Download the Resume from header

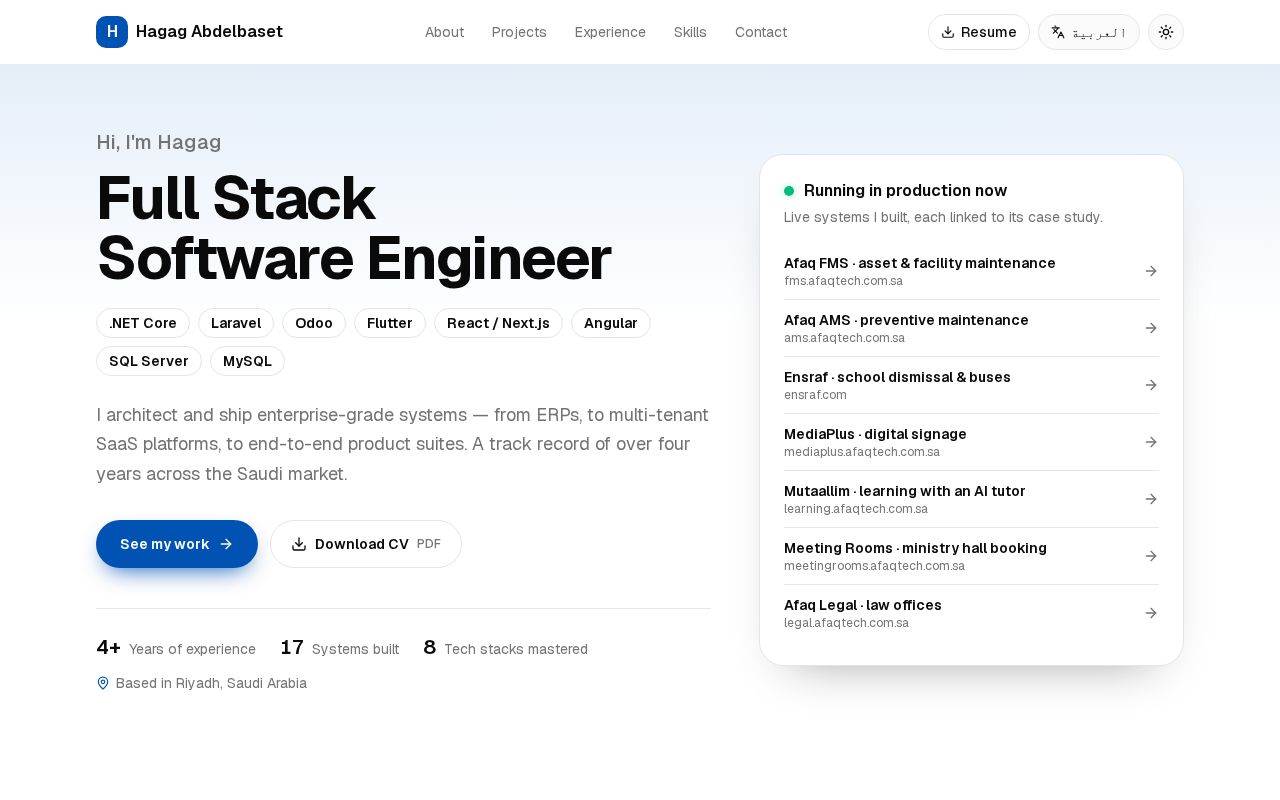[979, 32]
